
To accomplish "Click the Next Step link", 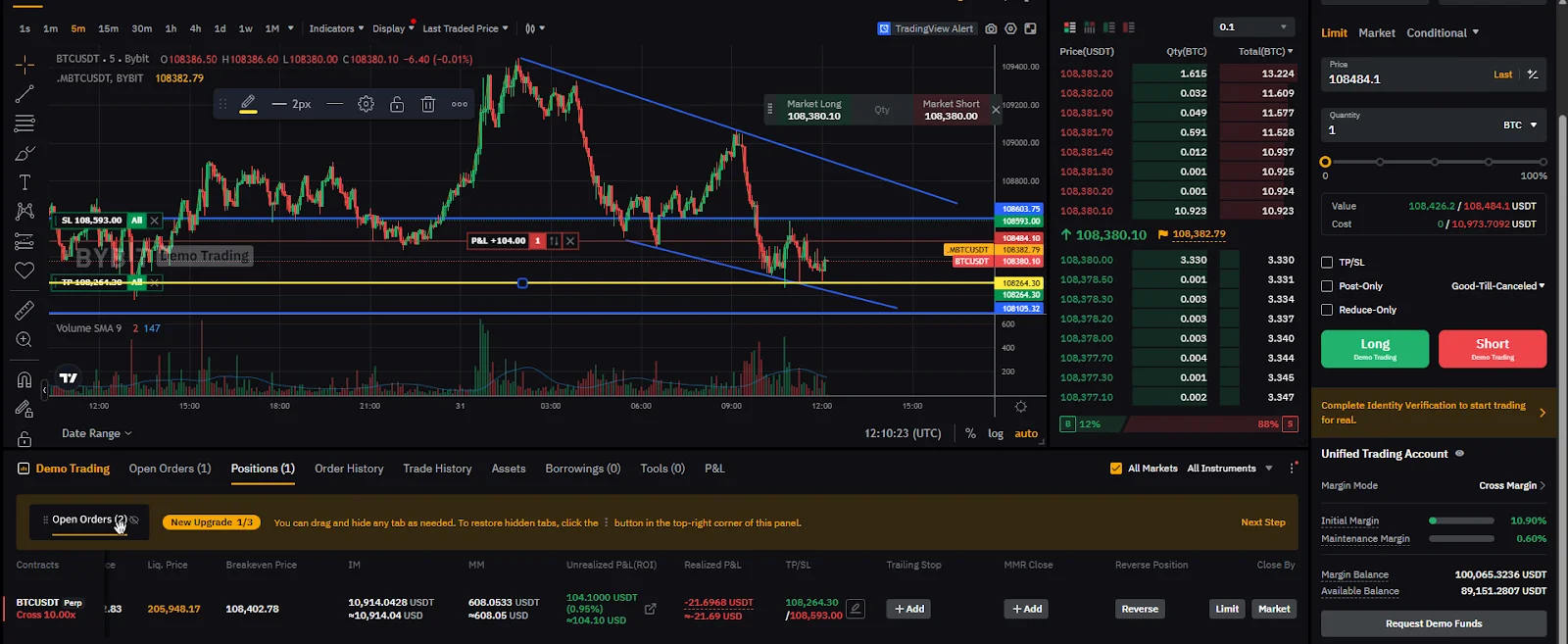I will [x=1262, y=522].
